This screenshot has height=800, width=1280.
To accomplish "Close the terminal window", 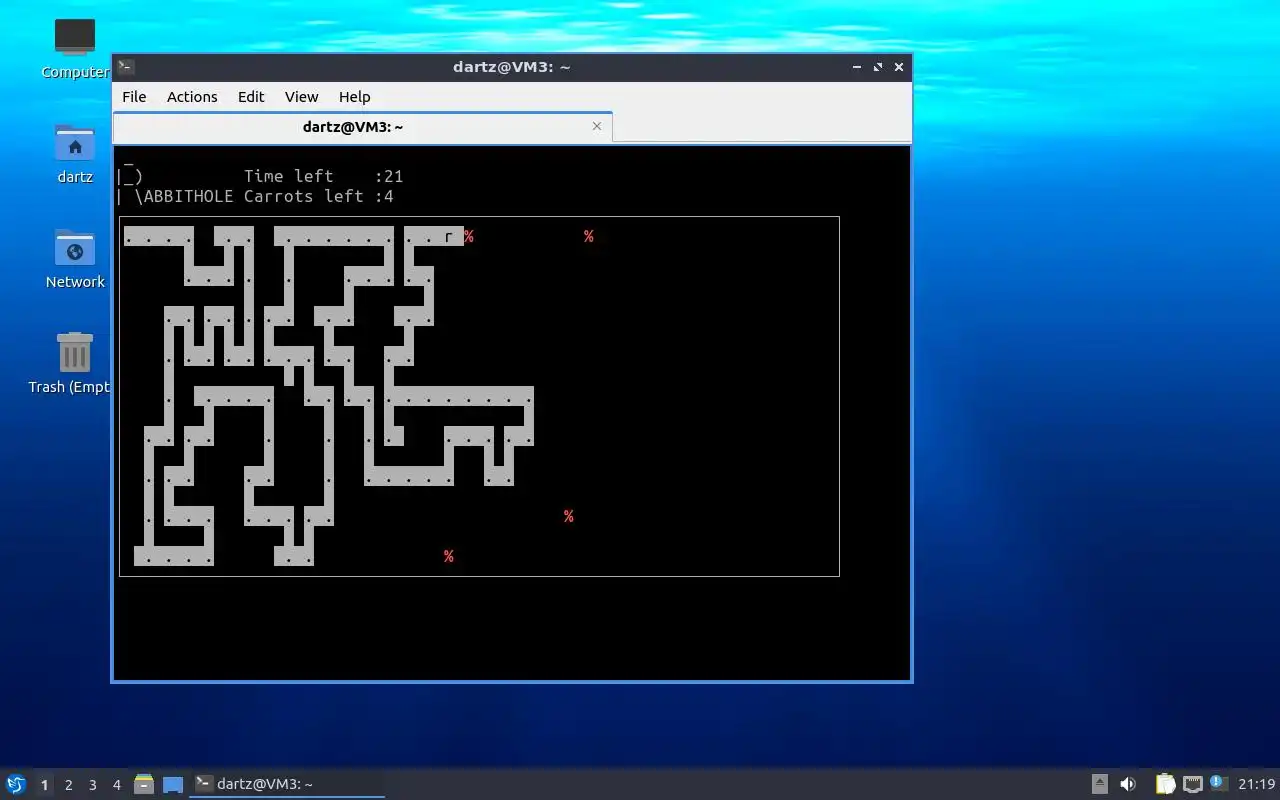I will coord(899,67).
